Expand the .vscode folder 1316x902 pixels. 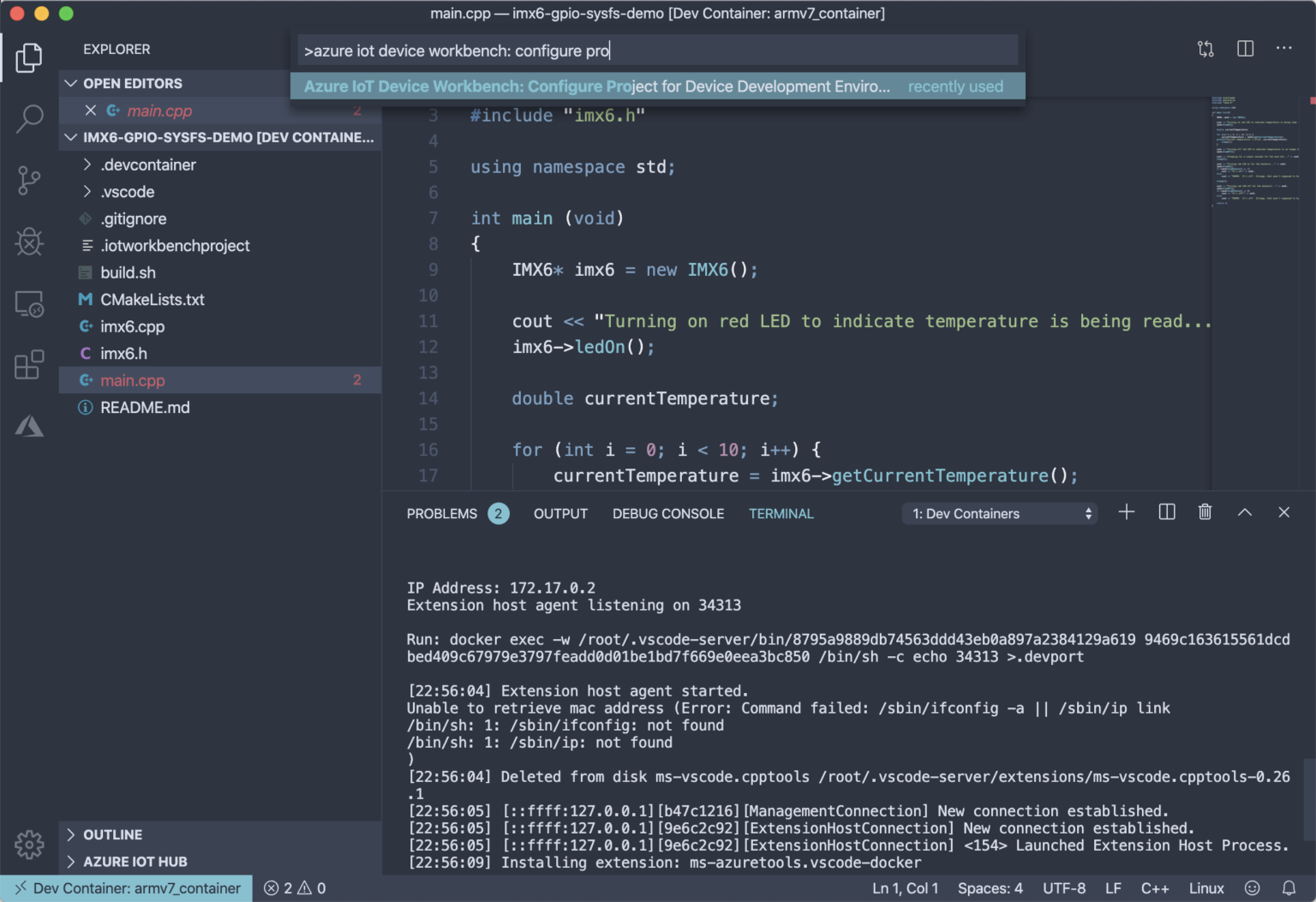click(129, 192)
